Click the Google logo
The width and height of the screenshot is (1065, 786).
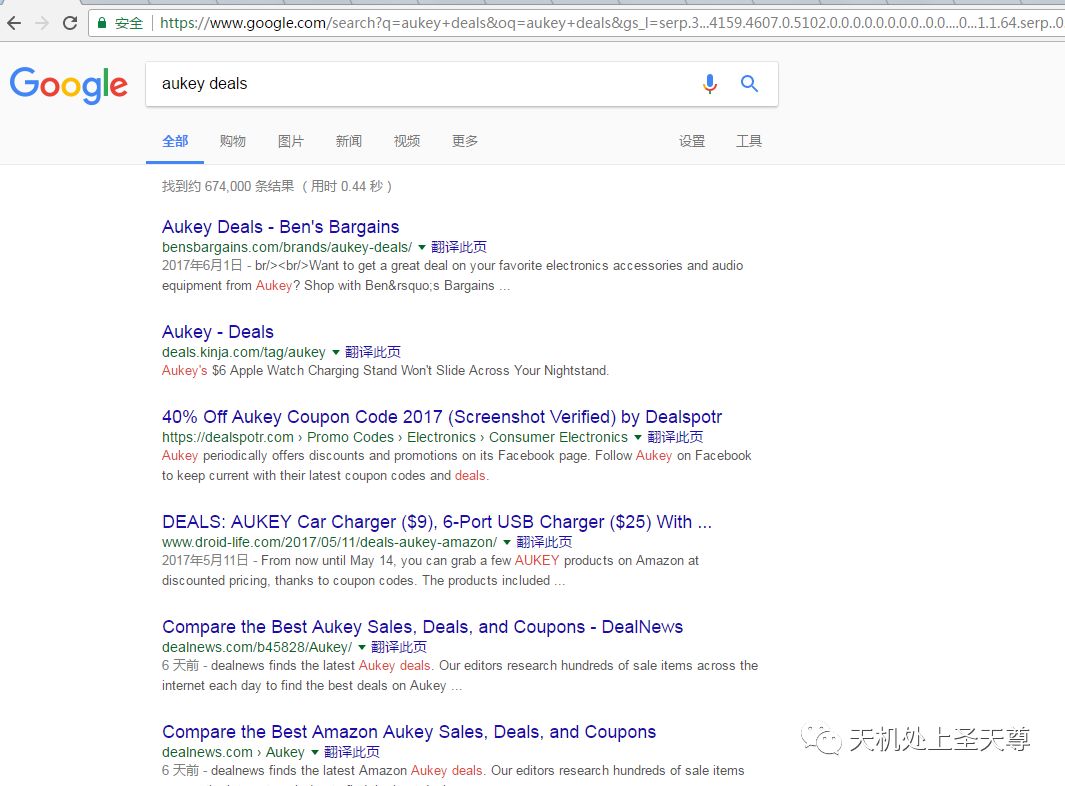pos(69,85)
